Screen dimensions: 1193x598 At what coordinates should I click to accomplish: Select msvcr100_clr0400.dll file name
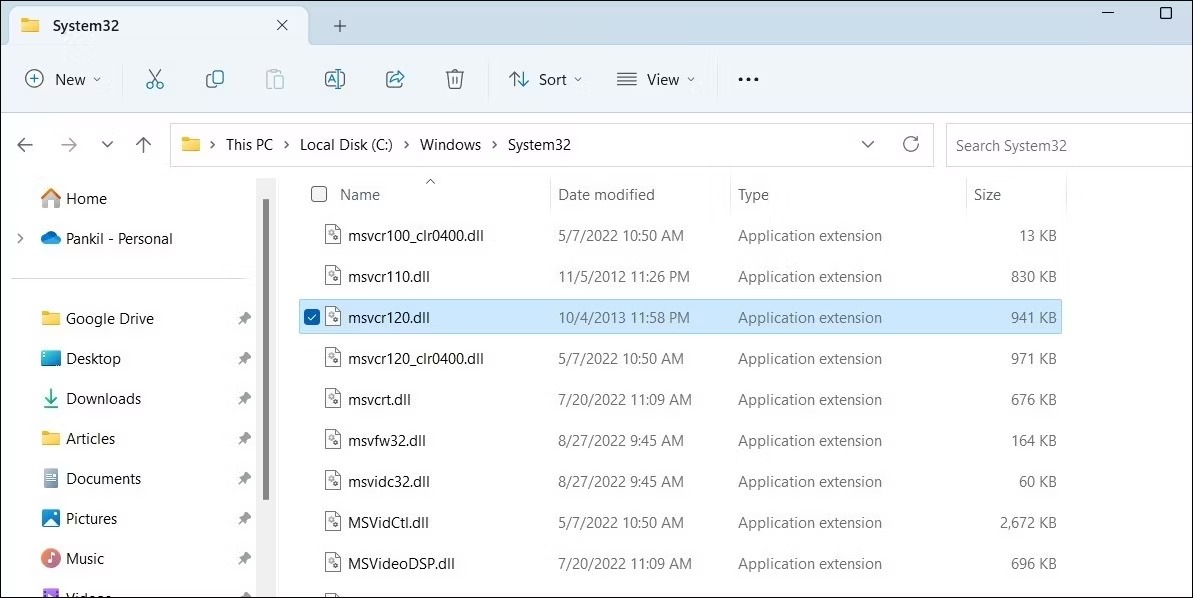tap(415, 236)
